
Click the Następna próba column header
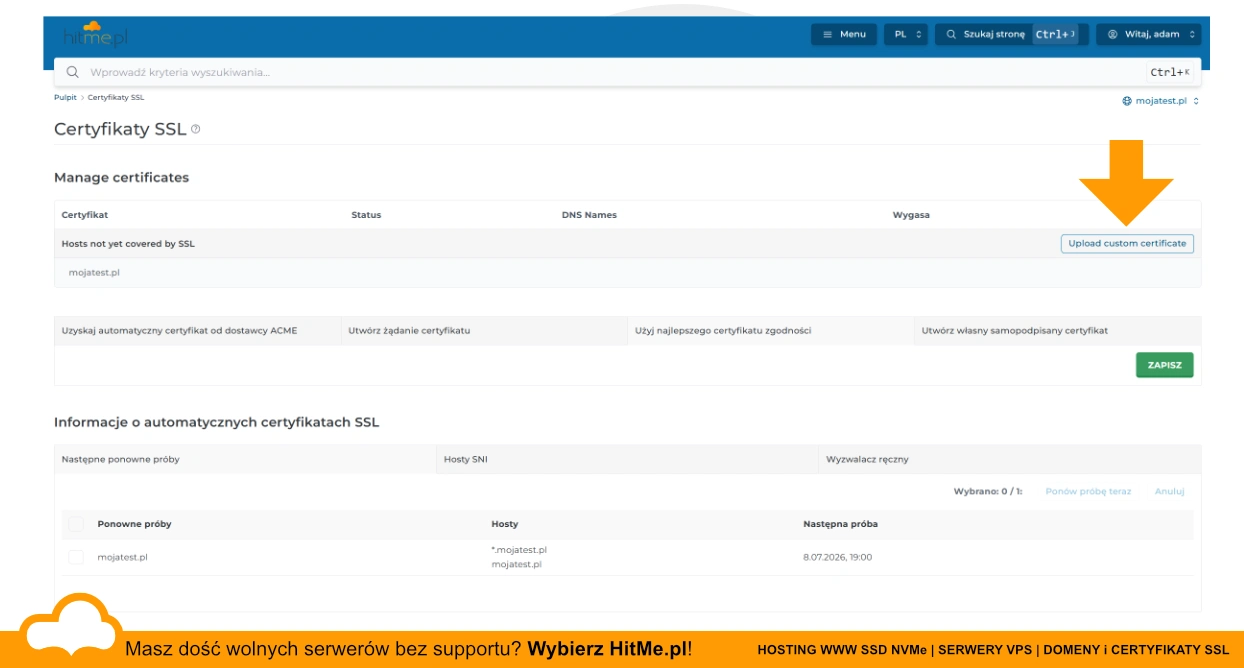click(x=840, y=524)
